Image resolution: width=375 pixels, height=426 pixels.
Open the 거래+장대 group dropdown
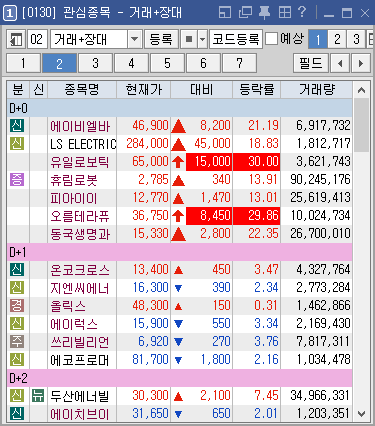pos(134,40)
